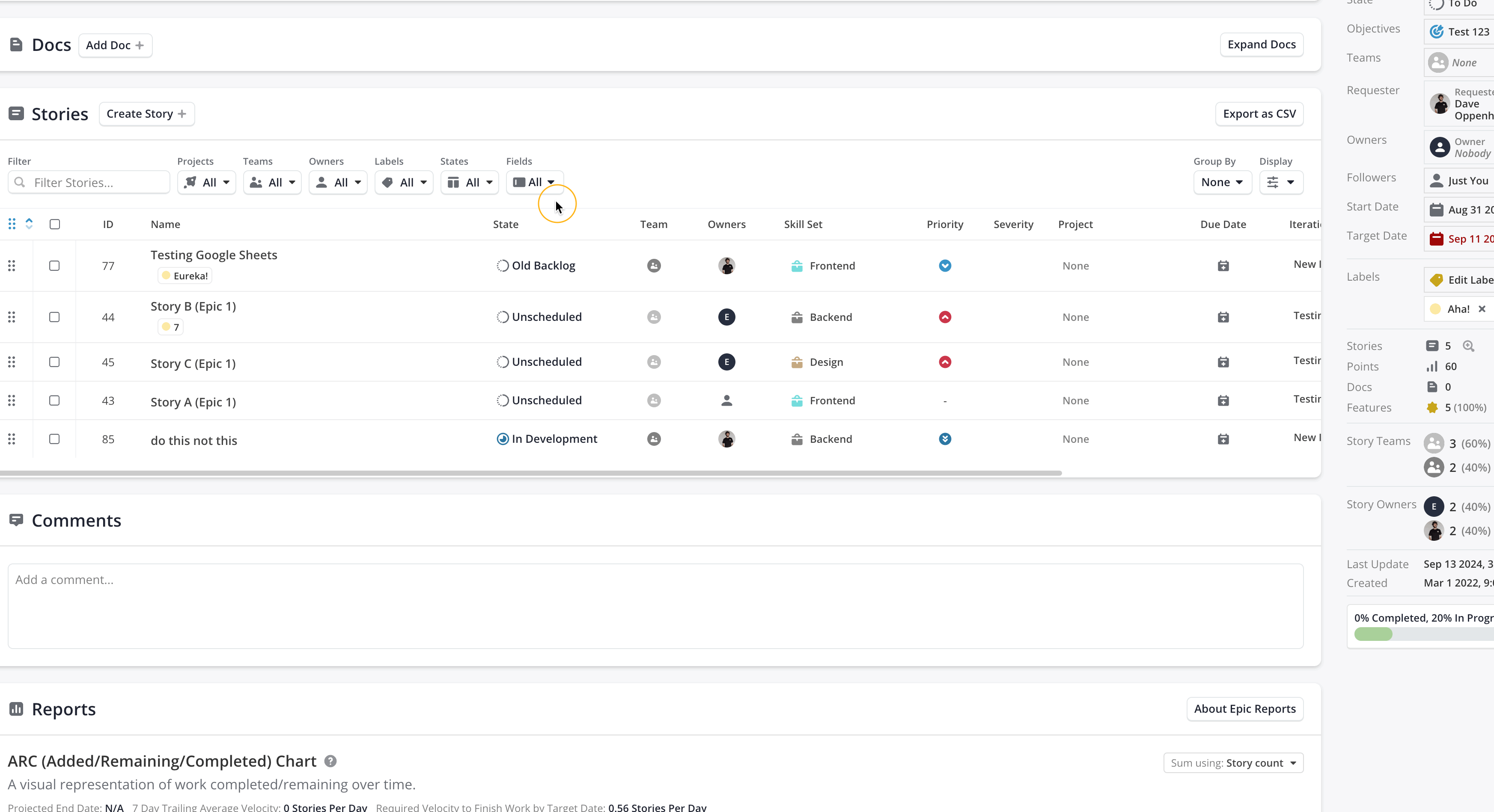
Task: Click the column drag grid icon in header
Action: click(12, 224)
